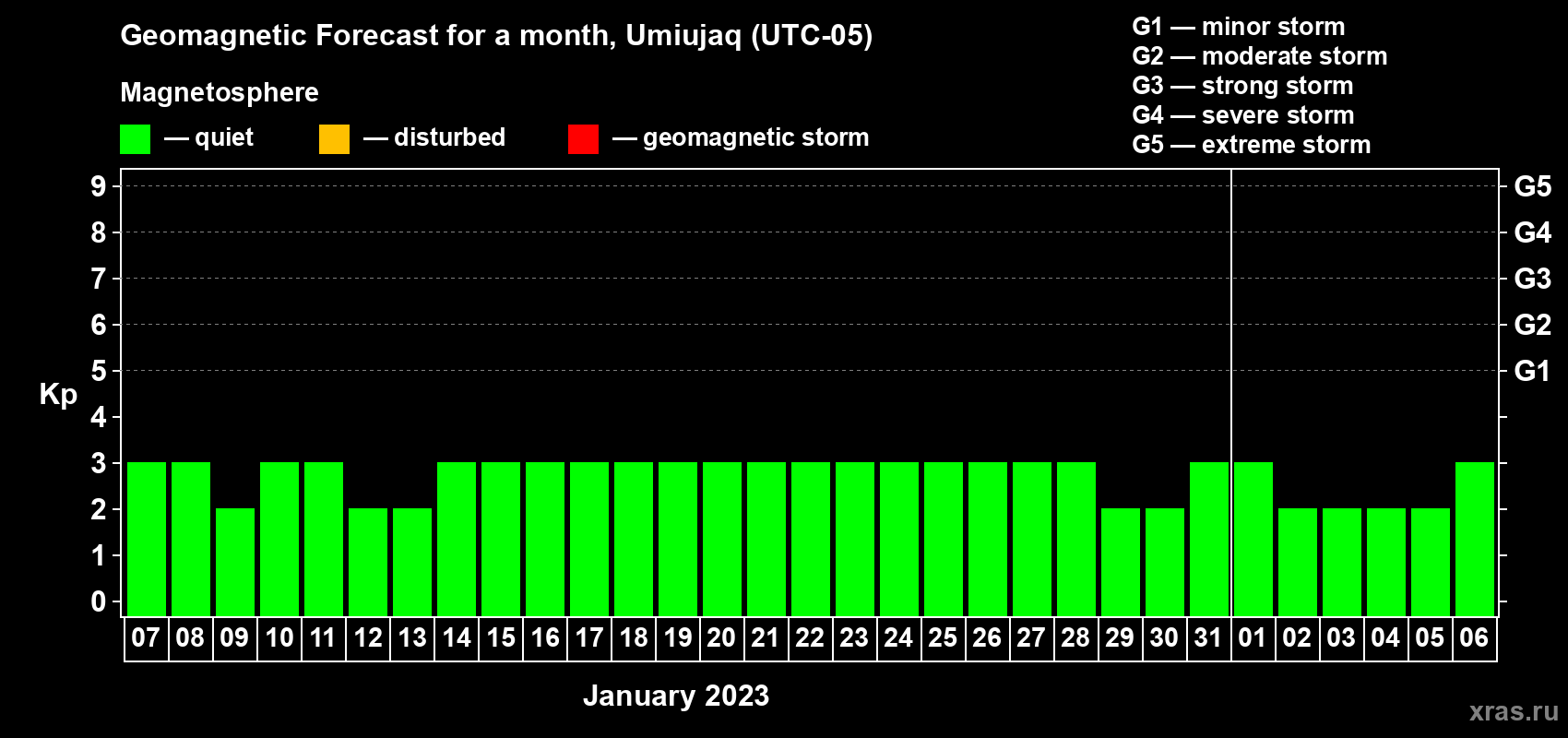Viewport: 1568px width, 738px height.
Task: Click the bar for January 09
Action: (235, 562)
